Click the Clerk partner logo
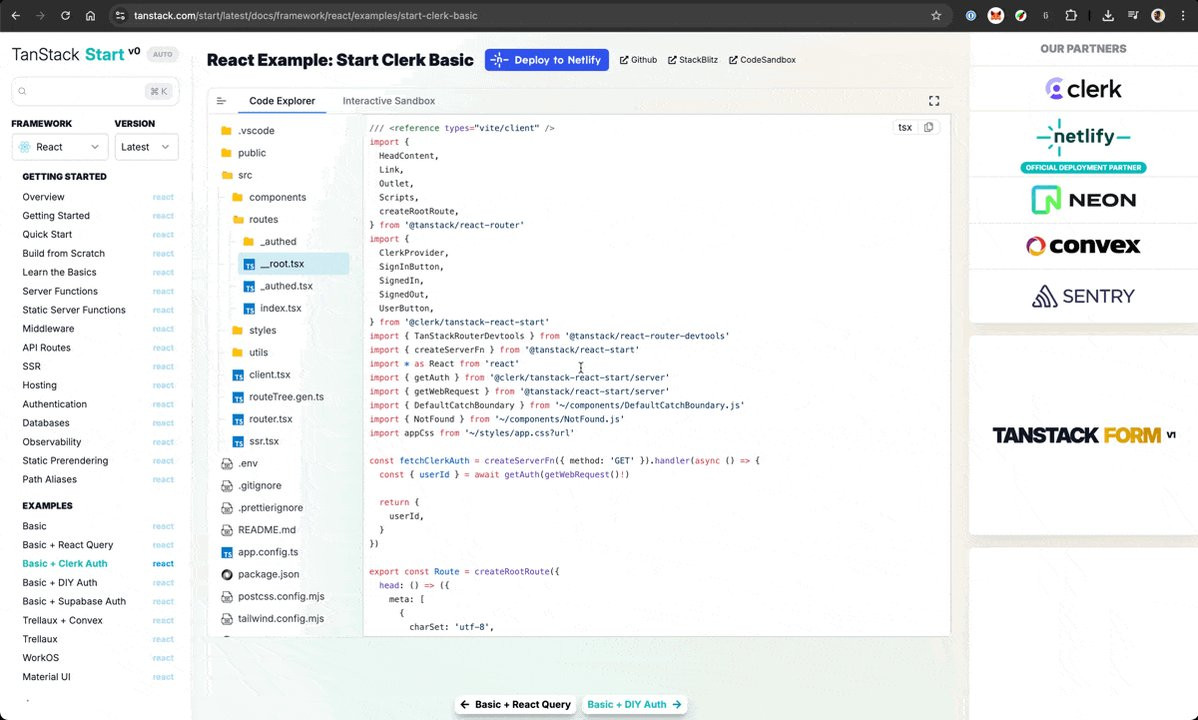 click(1083, 89)
